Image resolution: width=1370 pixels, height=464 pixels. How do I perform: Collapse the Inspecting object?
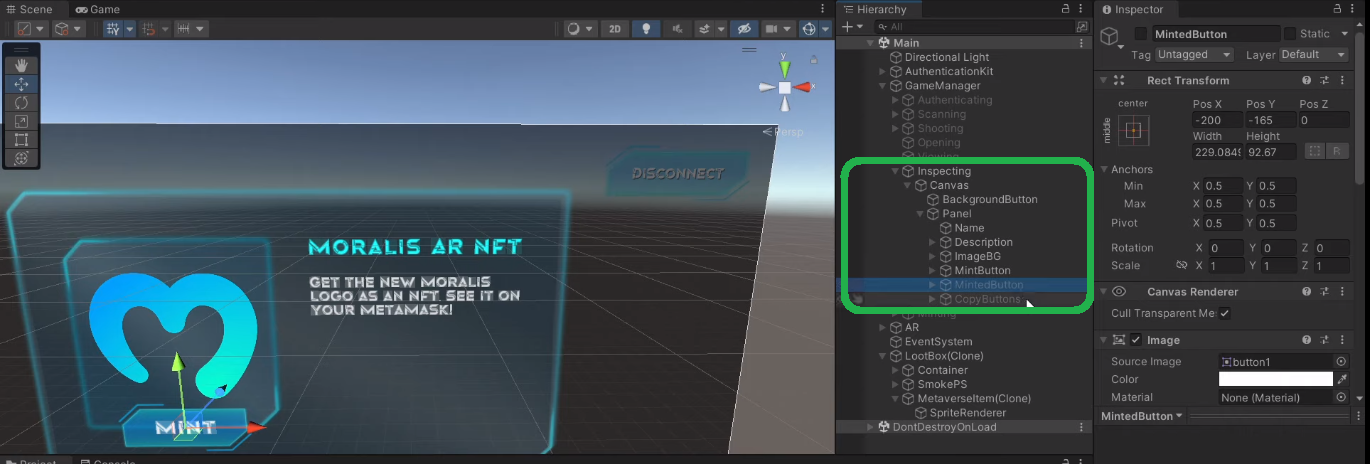point(895,171)
